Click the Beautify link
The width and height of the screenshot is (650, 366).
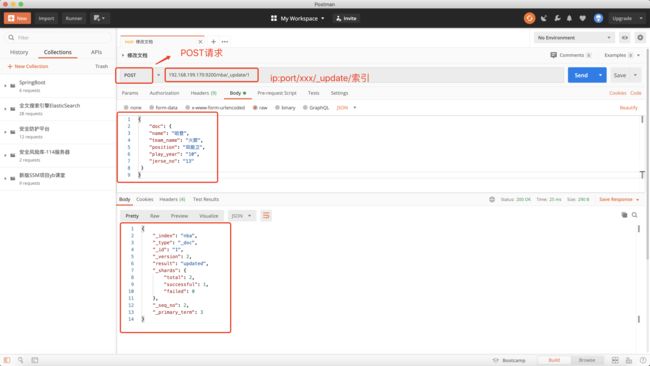coord(628,108)
